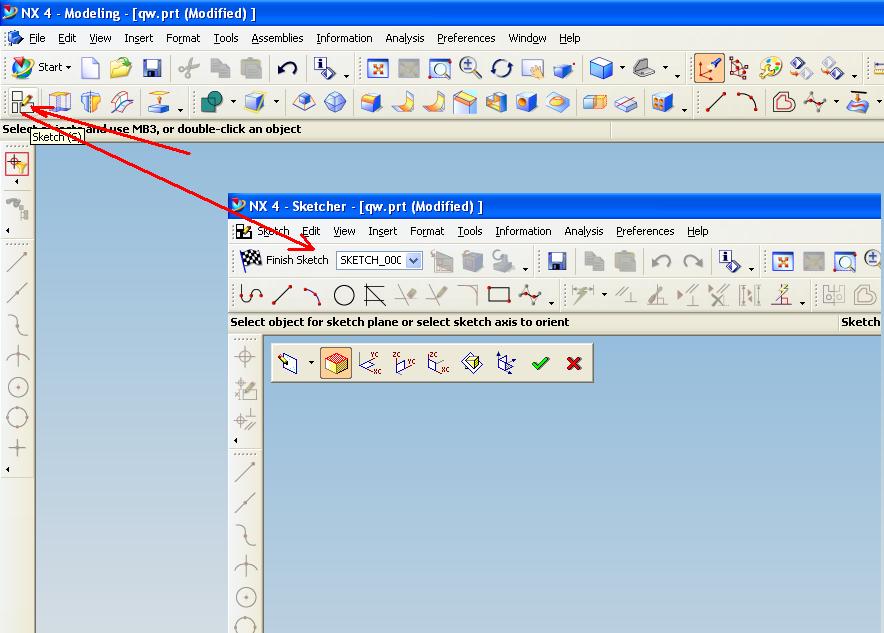Toggle WCS display icon in Modeling toolbar
Screen dimensions: 884x633
(x=709, y=68)
